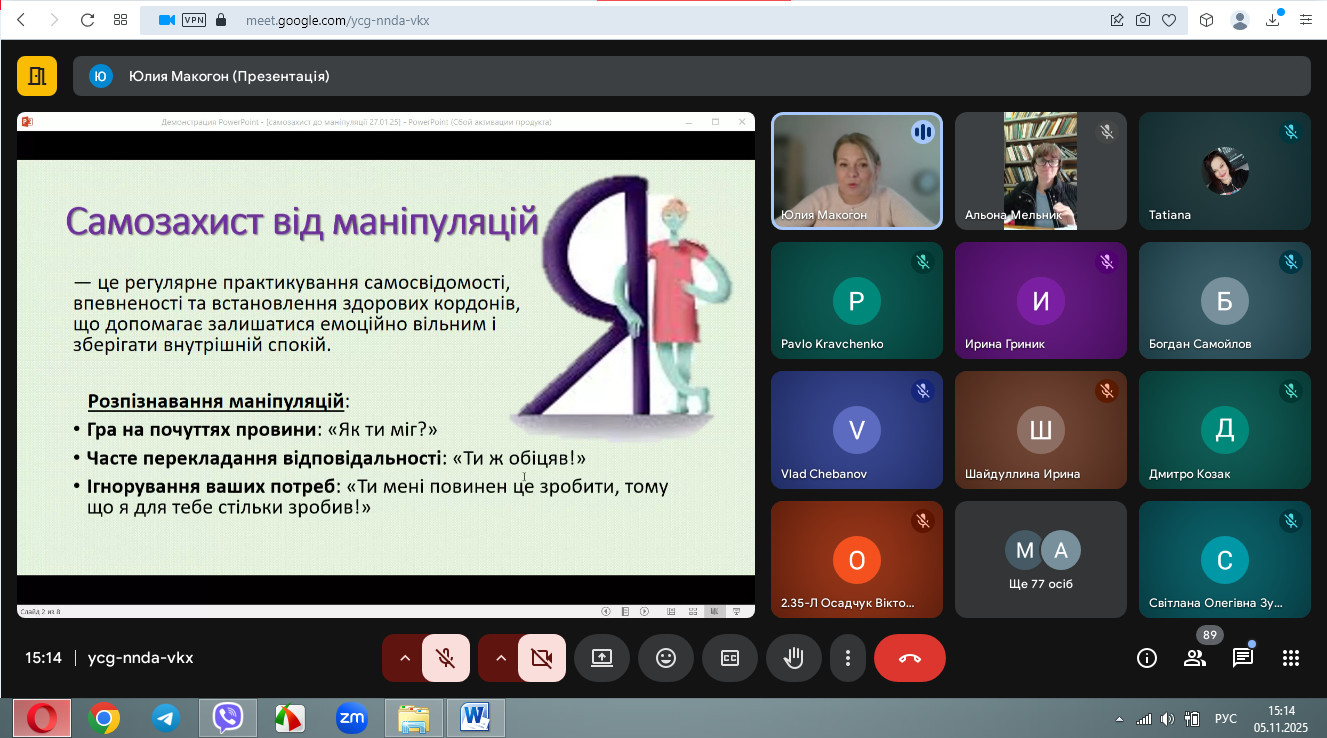Open the activities grid icon
The height and width of the screenshot is (738, 1327).
click(x=1291, y=658)
